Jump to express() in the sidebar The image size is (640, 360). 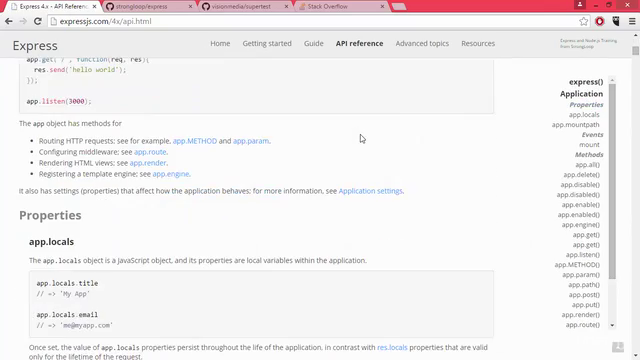[586, 82]
